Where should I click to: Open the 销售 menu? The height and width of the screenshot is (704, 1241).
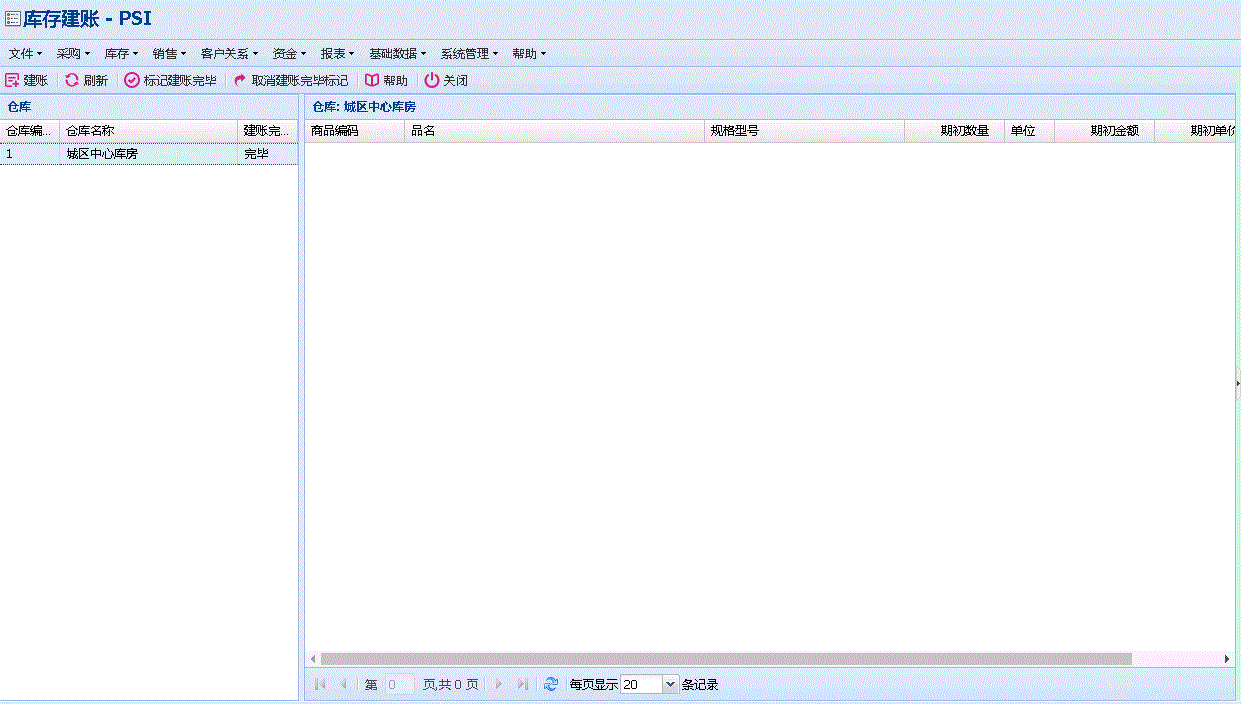[x=169, y=53]
